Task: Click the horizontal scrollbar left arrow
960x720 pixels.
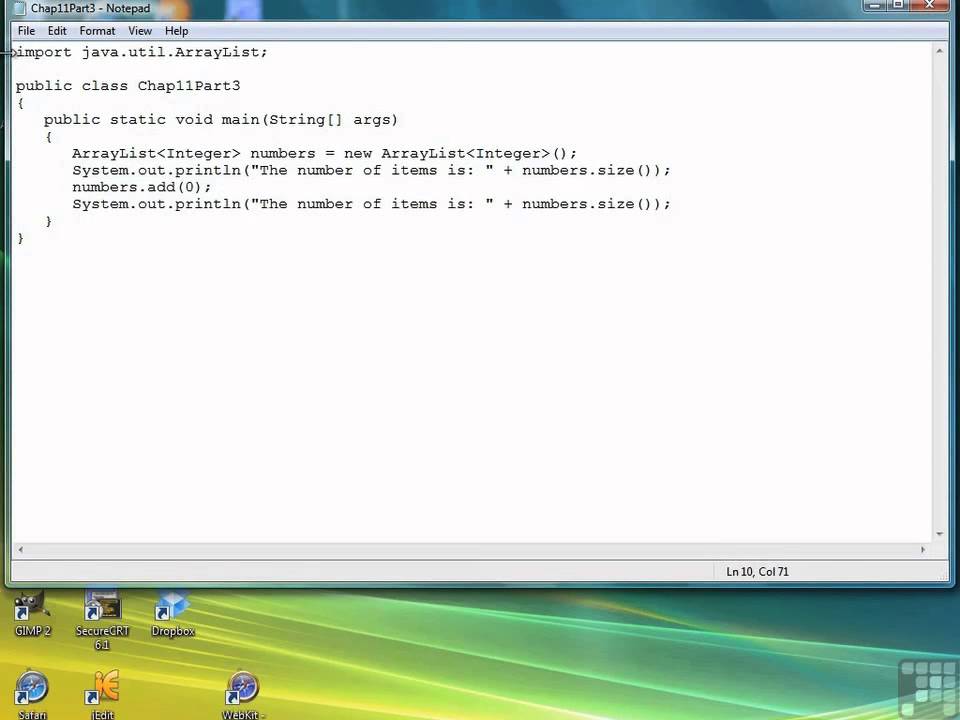Action: [x=21, y=550]
